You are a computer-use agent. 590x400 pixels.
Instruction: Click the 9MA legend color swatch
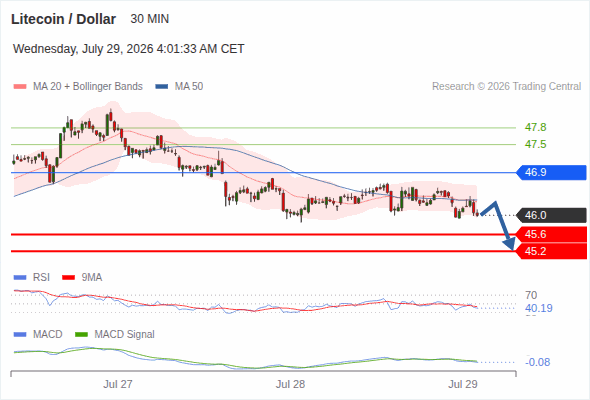click(x=68, y=278)
